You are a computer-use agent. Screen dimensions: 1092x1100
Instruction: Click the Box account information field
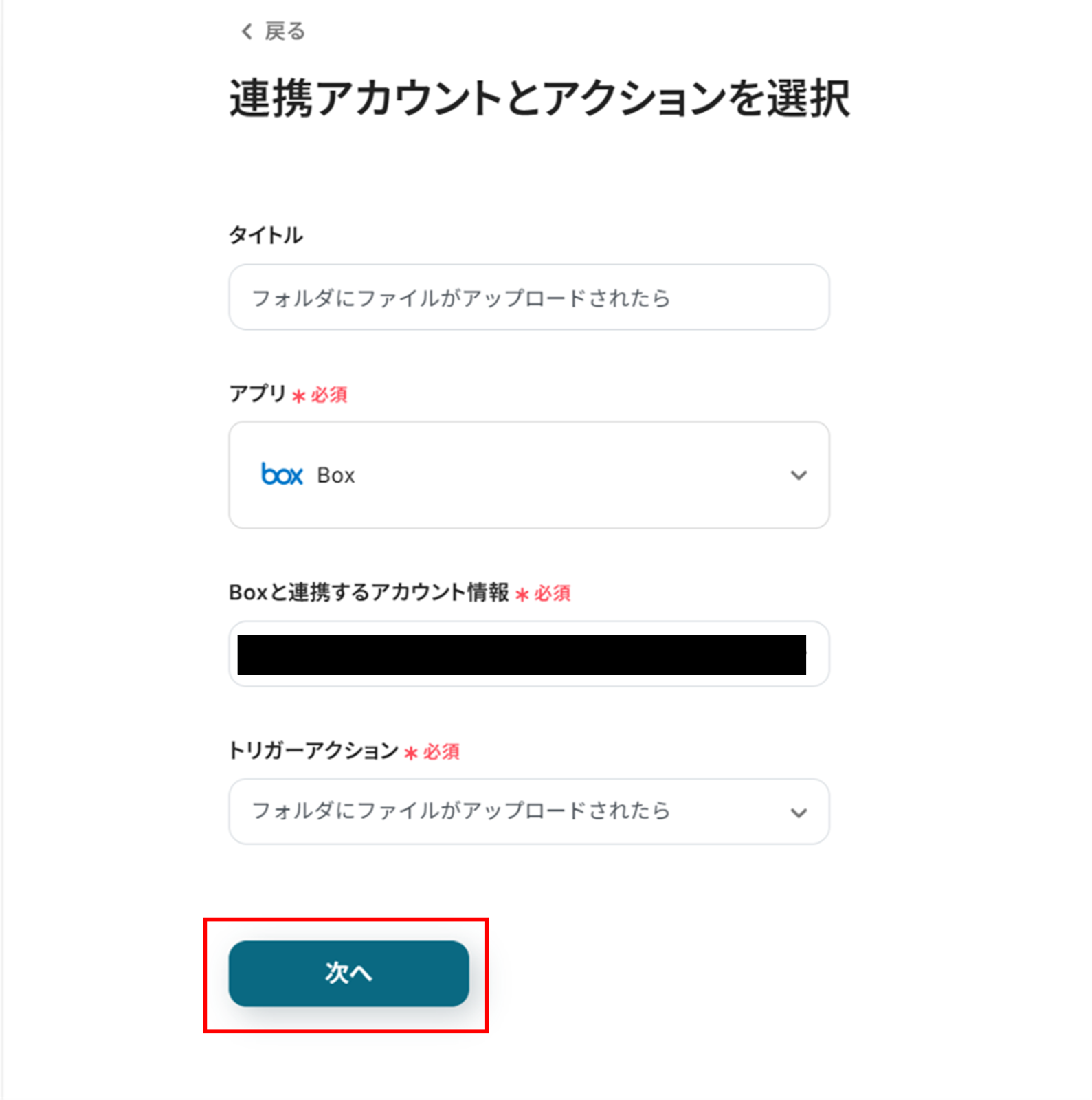coord(528,654)
